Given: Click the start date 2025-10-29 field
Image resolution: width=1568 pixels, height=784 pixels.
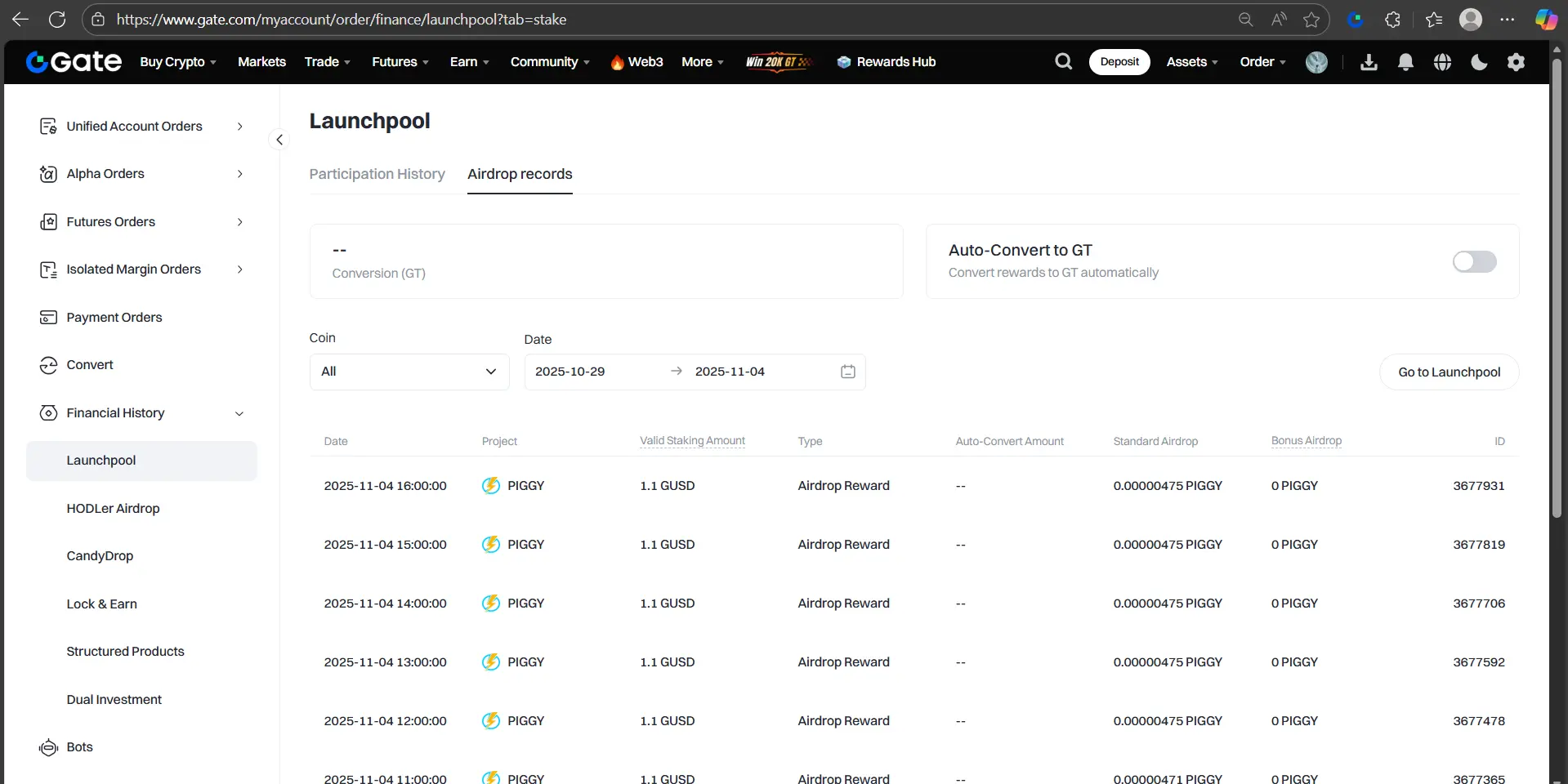Looking at the screenshot, I should tap(570, 372).
